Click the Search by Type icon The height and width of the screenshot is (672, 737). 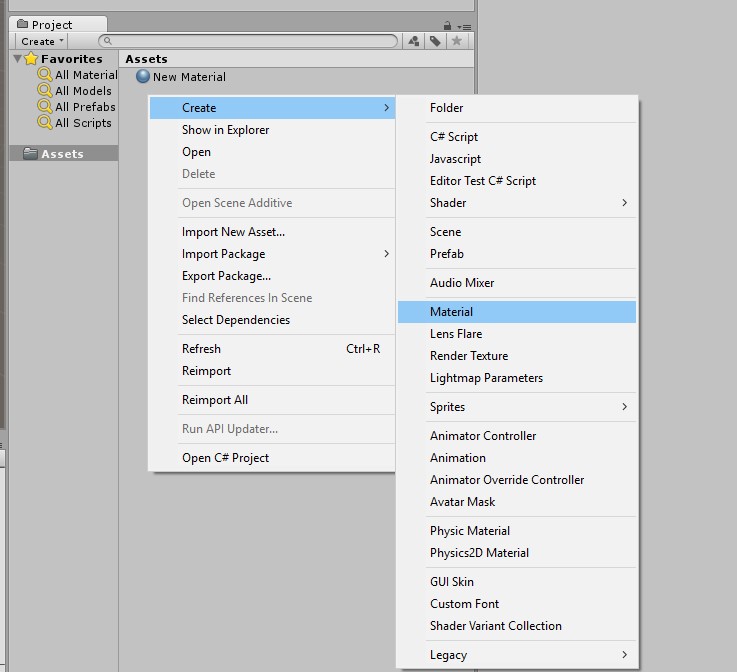[x=414, y=41]
